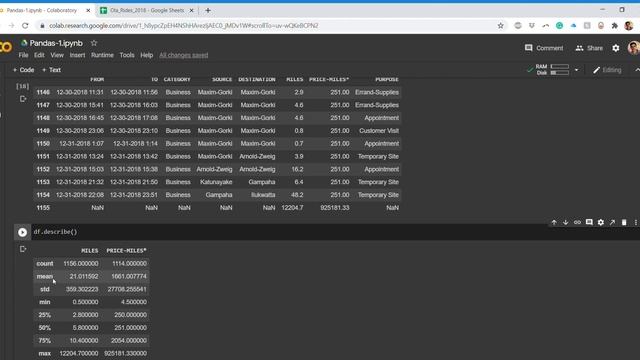
Task: Open the Editing mode selector
Action: click(x=607, y=70)
